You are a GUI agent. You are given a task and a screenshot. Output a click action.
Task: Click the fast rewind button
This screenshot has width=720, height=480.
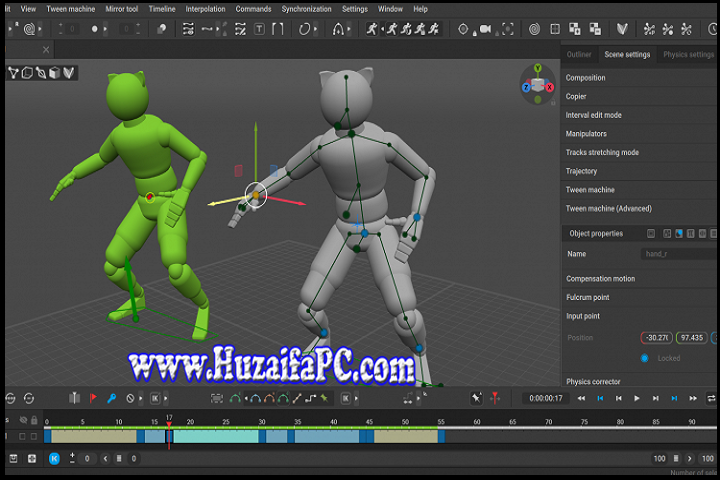[x=581, y=398]
